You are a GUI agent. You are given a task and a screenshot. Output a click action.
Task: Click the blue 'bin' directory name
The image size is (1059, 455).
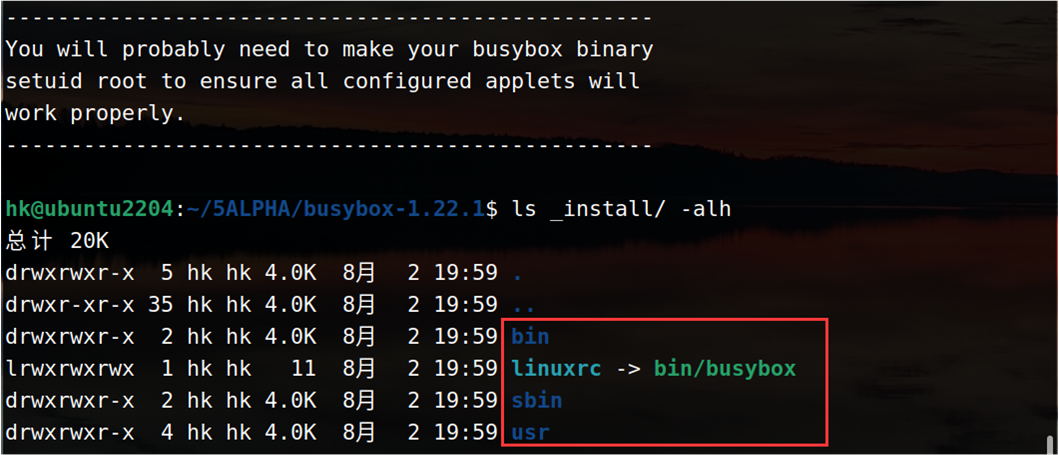click(x=530, y=336)
